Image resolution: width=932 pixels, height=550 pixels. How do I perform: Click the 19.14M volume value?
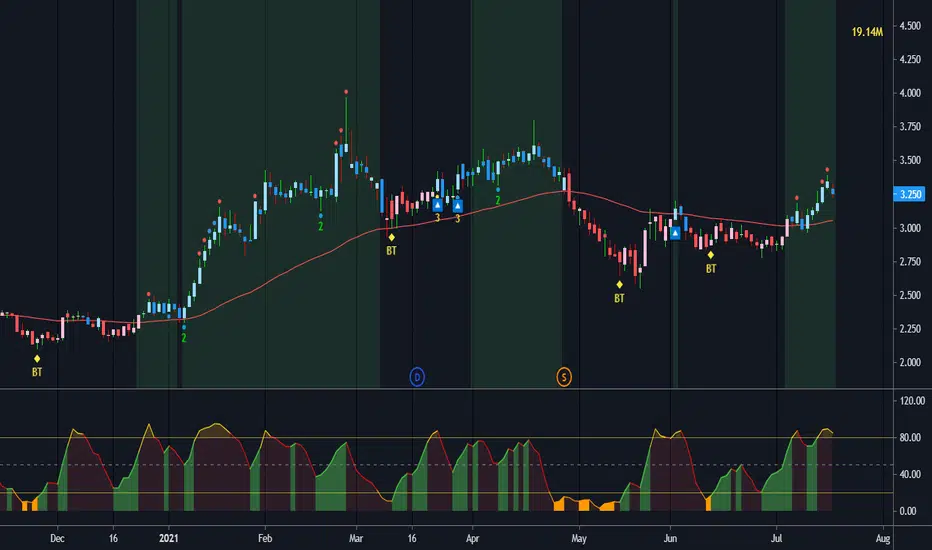867,32
